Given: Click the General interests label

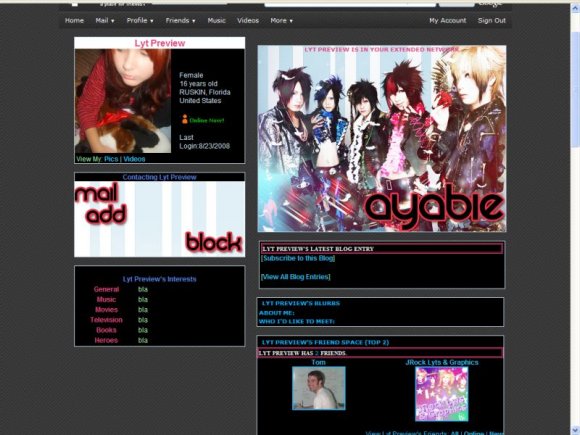Looking at the screenshot, I should pyautogui.click(x=106, y=290).
